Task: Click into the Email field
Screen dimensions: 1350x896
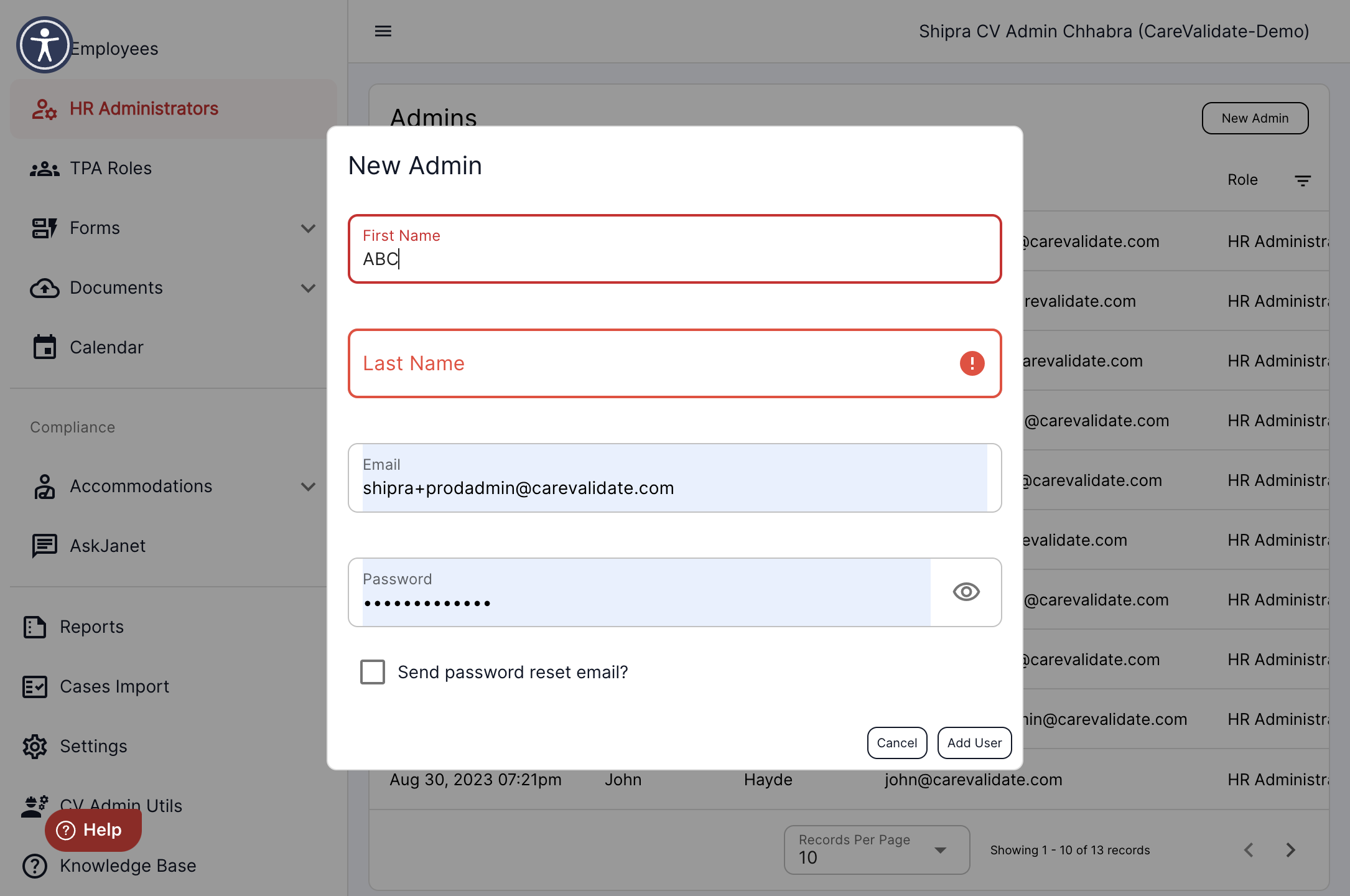Action: pyautogui.click(x=674, y=478)
